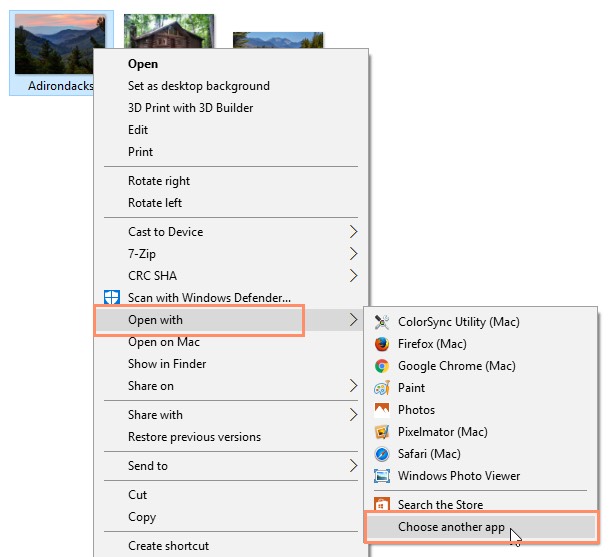Select Choose another app
Screen dimensions: 613x557
tap(450, 527)
